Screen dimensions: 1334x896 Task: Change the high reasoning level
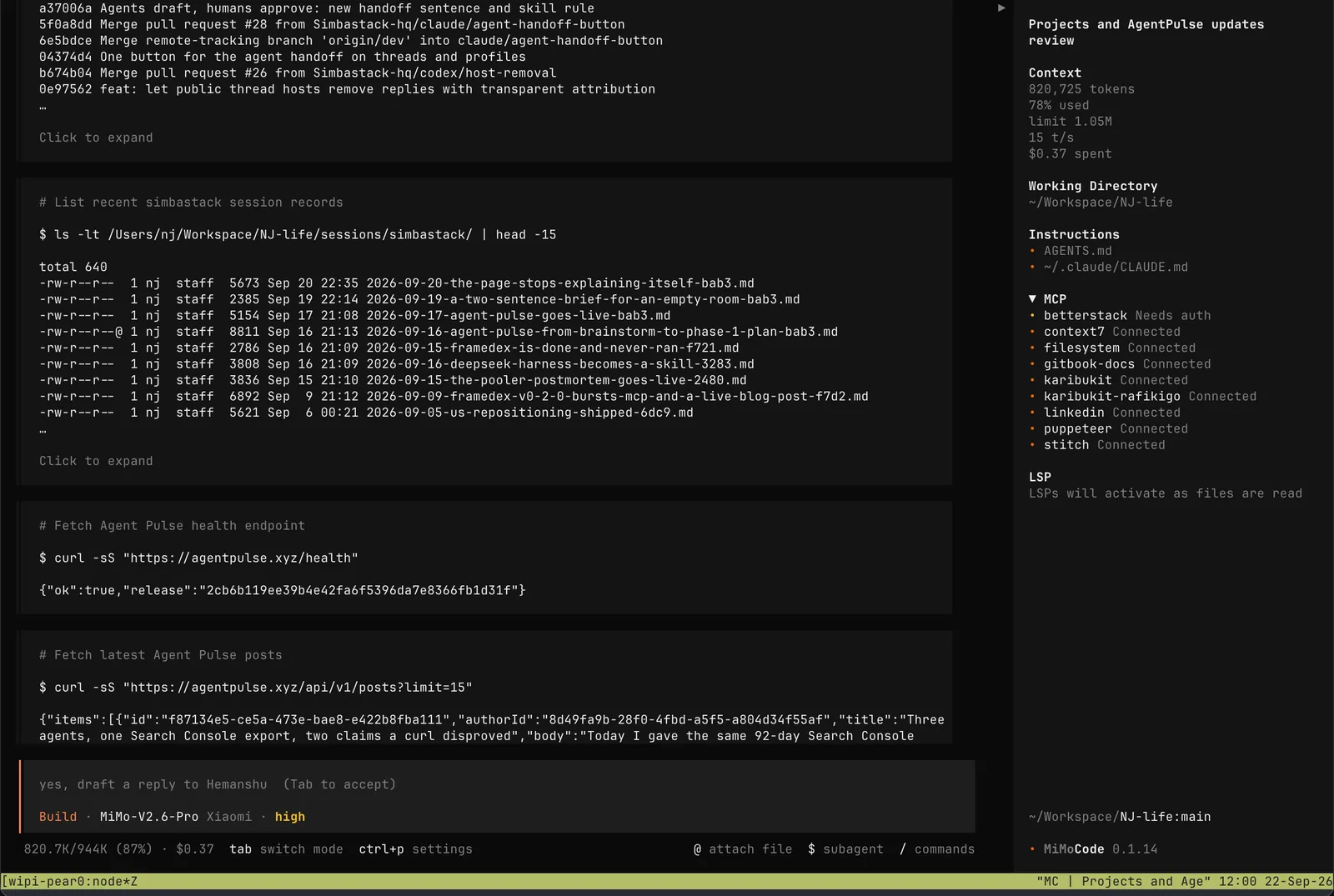click(x=290, y=817)
